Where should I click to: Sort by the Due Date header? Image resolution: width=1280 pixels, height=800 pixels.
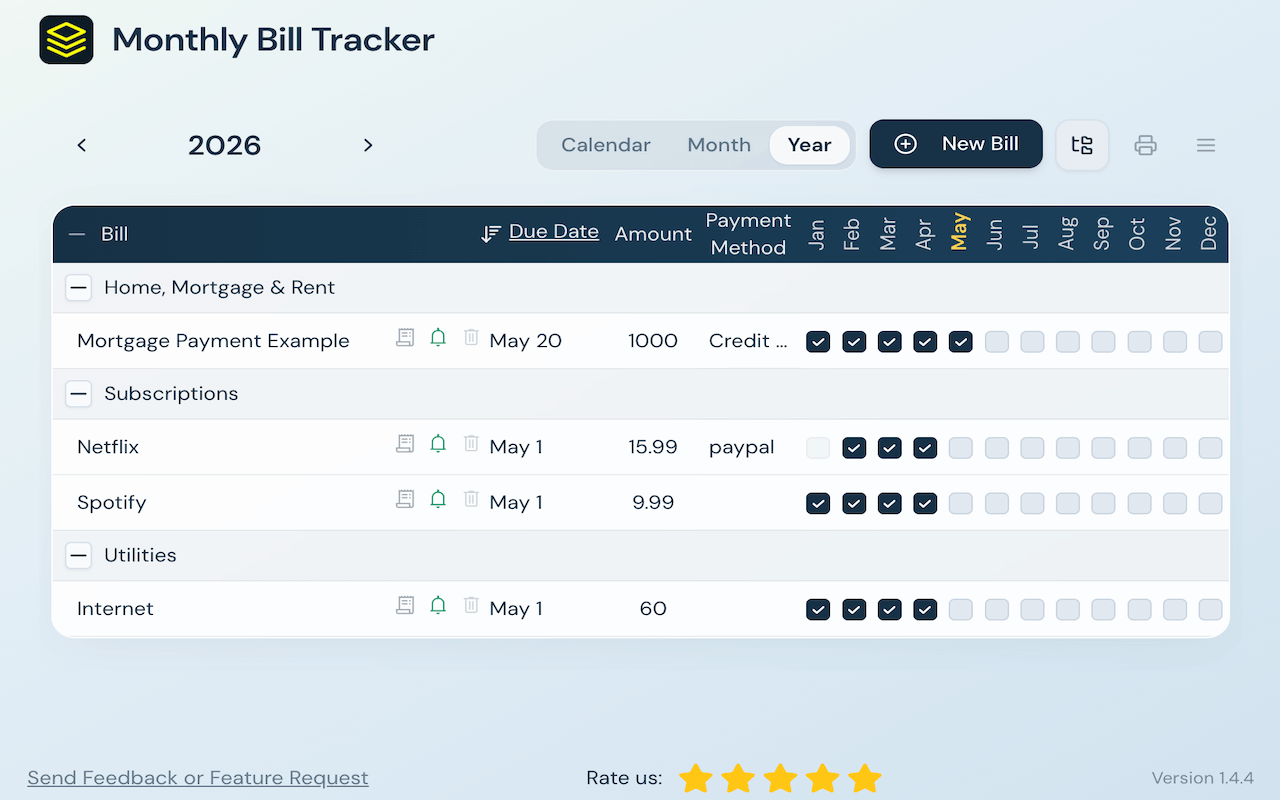pyautogui.click(x=554, y=232)
